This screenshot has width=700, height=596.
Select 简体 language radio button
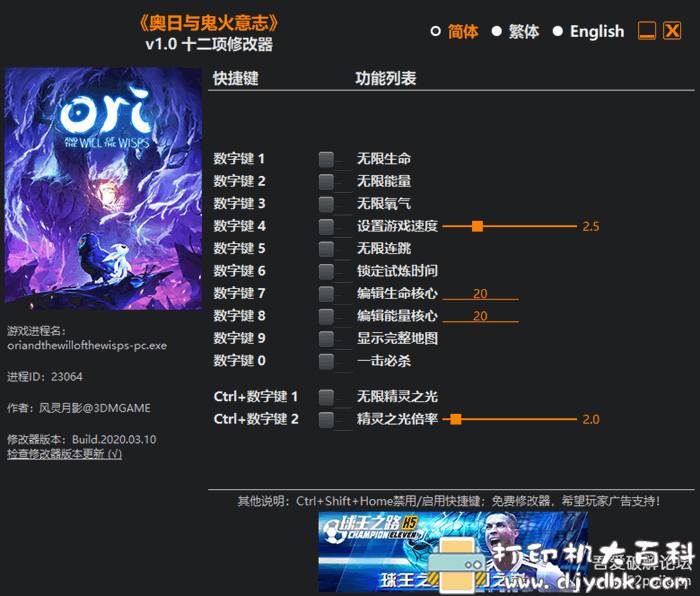pos(436,31)
